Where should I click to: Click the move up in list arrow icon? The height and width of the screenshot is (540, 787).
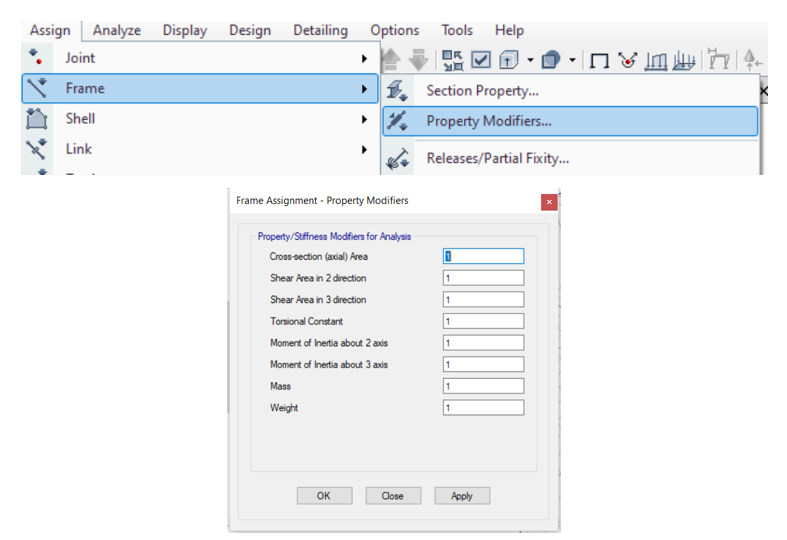(391, 60)
